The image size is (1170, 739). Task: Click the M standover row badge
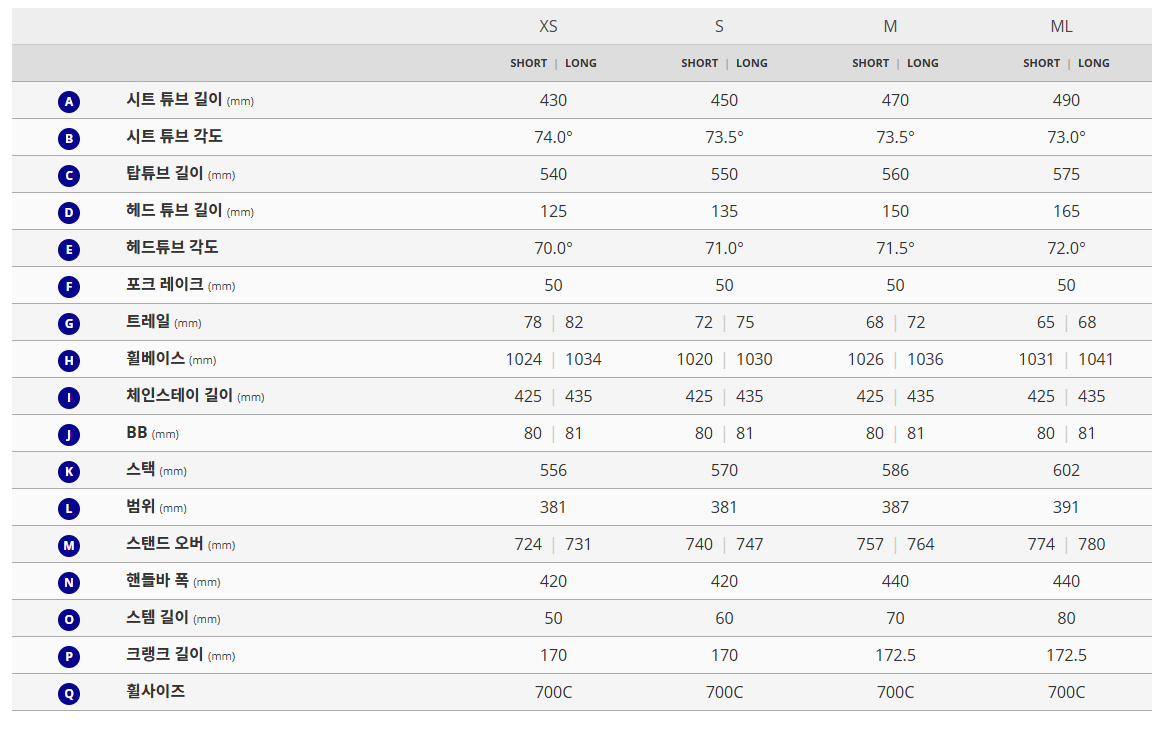68,545
